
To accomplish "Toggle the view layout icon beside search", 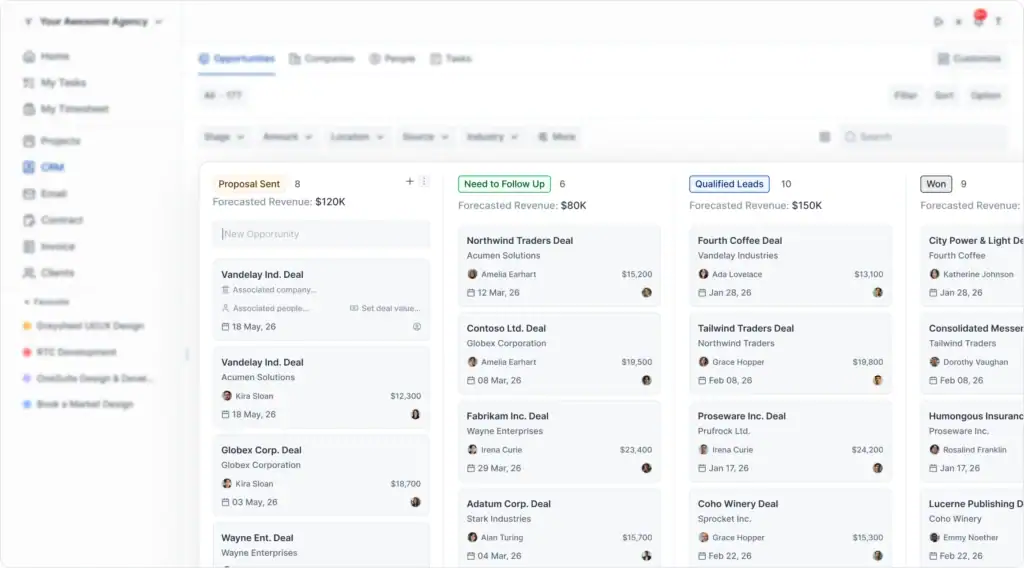I will (x=825, y=136).
